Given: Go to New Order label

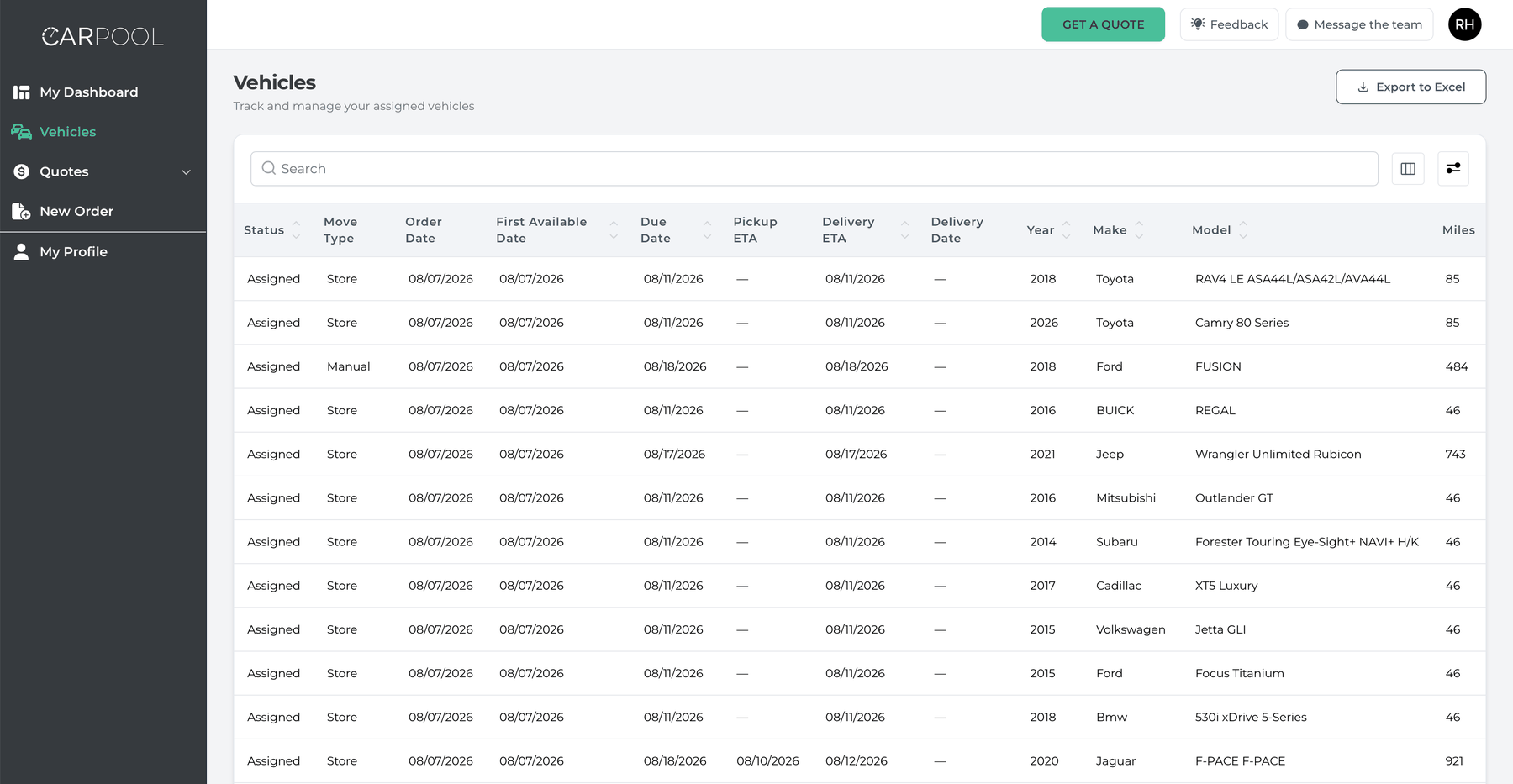Looking at the screenshot, I should [x=76, y=212].
